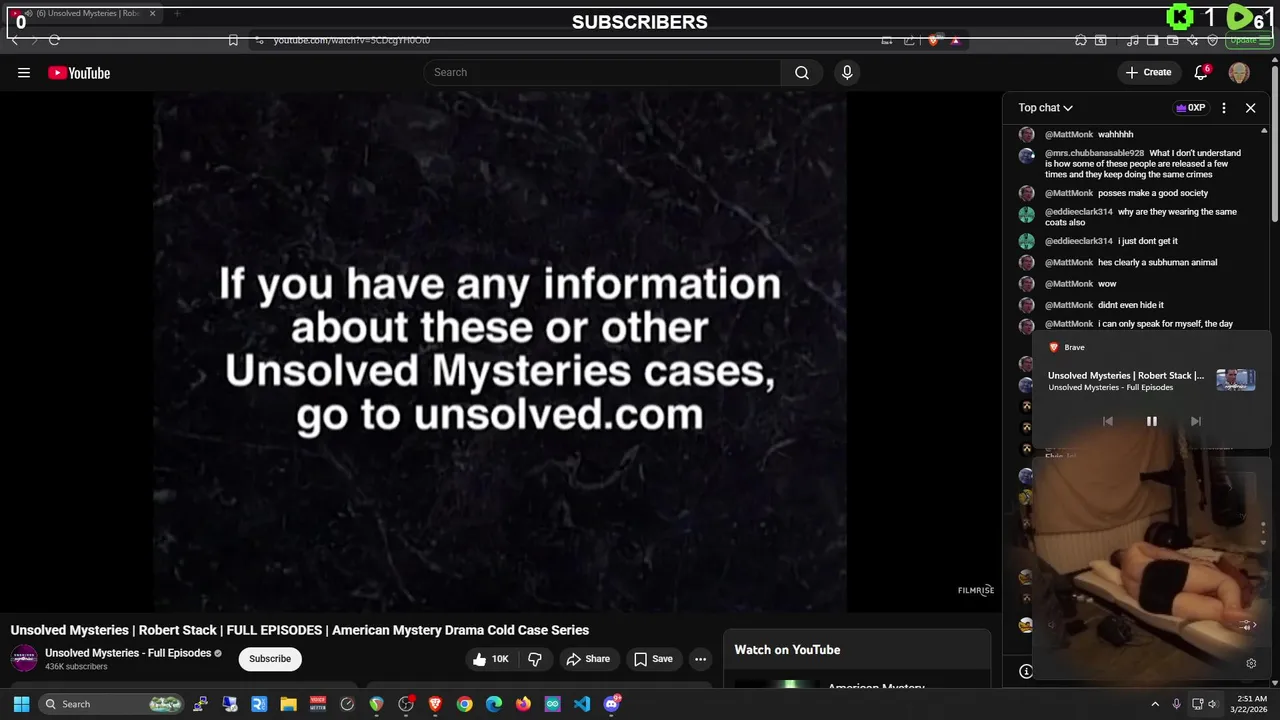Viewport: 1280px width, 720px height.
Task: Open the account avatar menu
Action: click(1239, 72)
